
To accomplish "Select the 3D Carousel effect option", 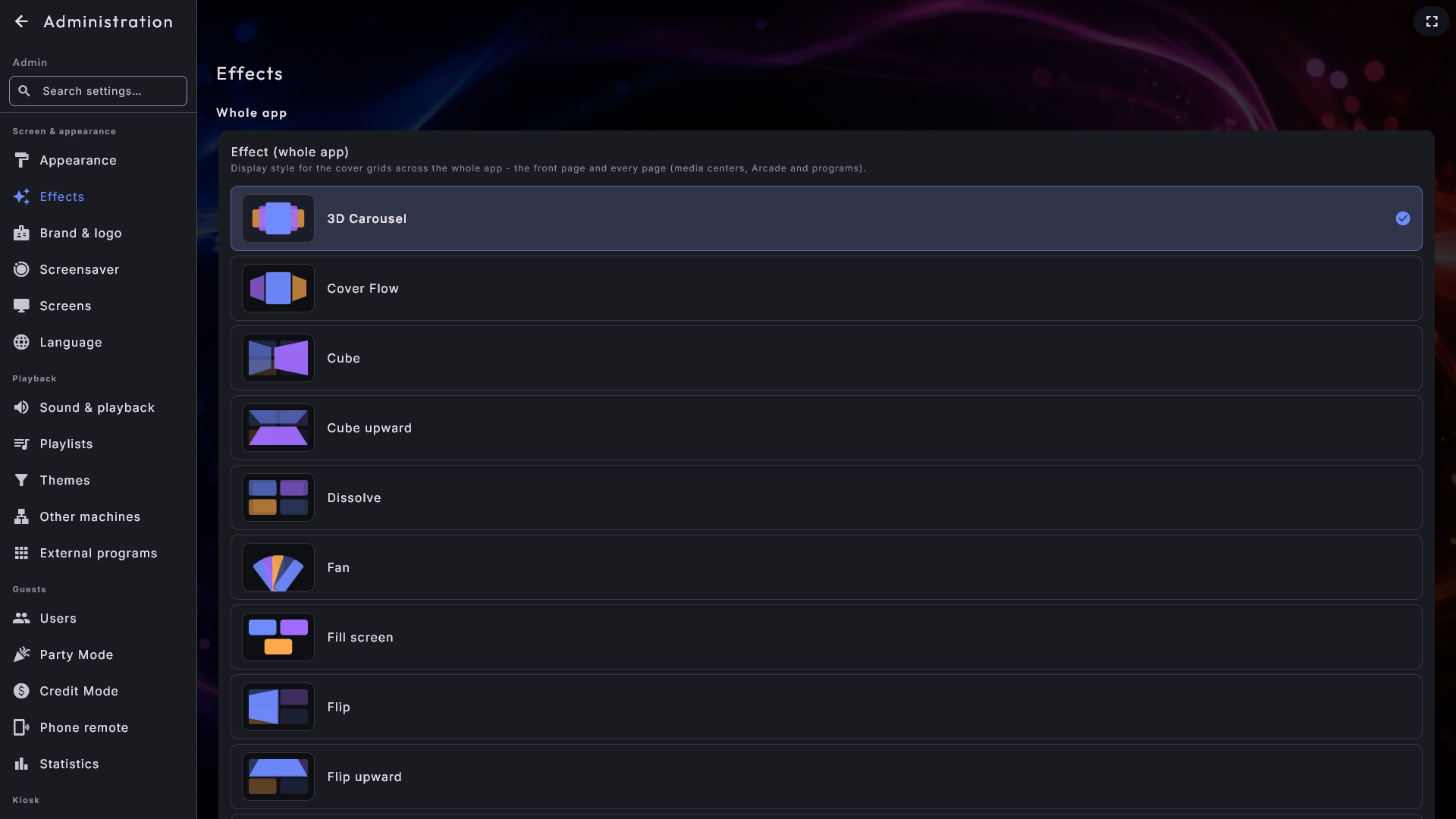I will click(826, 218).
